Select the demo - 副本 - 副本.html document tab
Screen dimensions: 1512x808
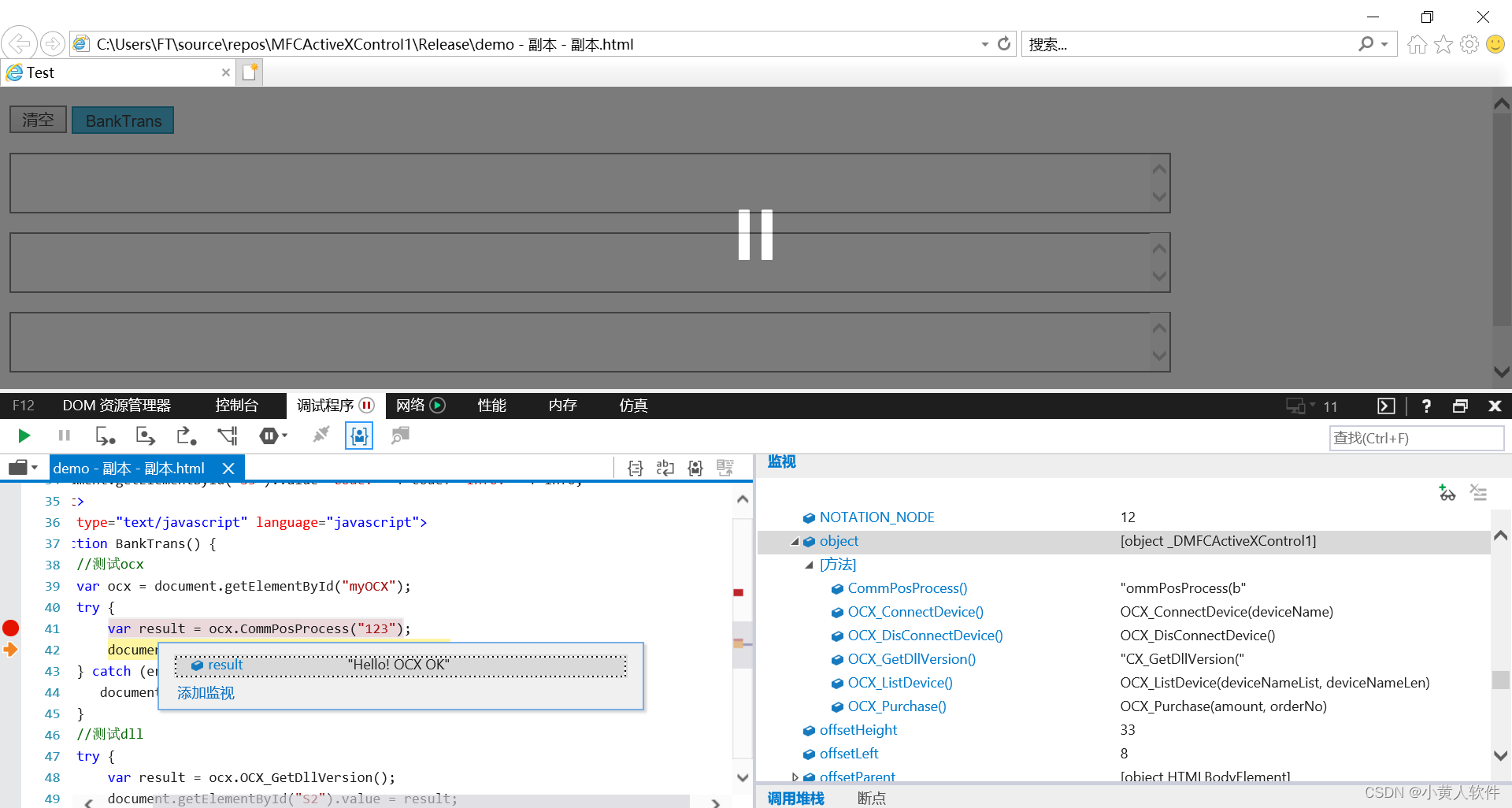pyautogui.click(x=129, y=469)
